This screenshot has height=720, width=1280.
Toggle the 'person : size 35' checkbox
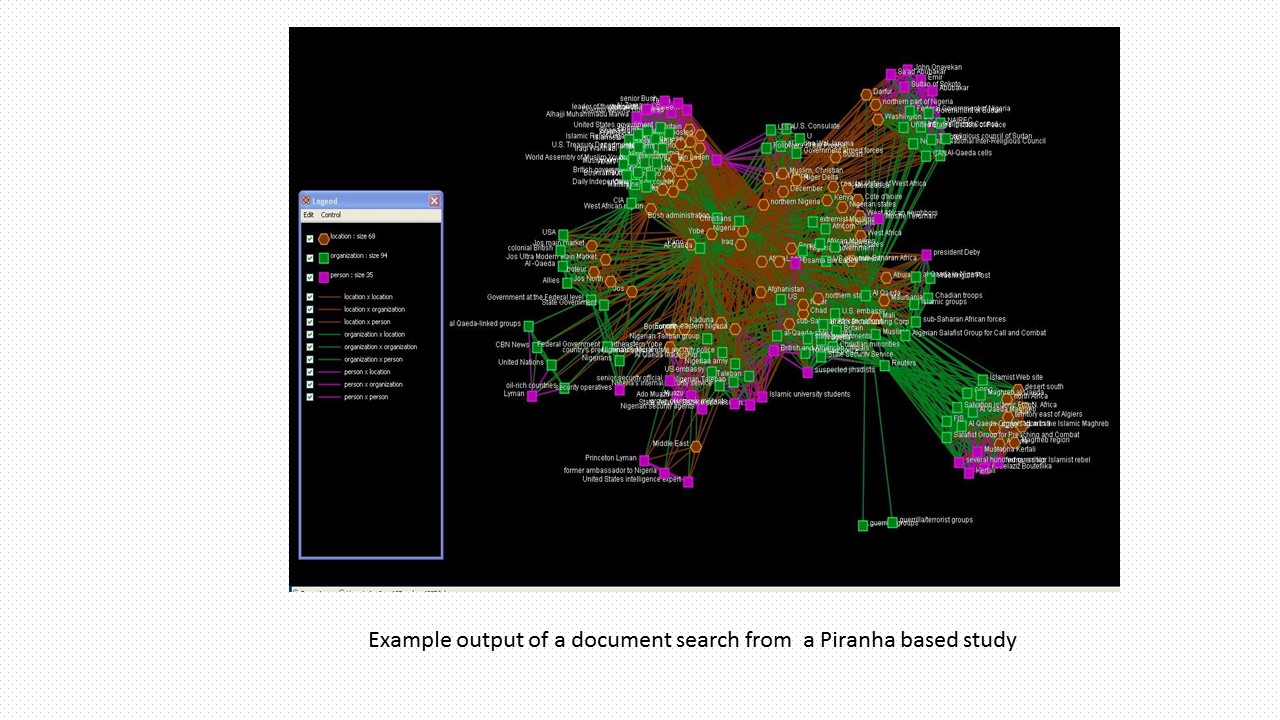(x=310, y=277)
